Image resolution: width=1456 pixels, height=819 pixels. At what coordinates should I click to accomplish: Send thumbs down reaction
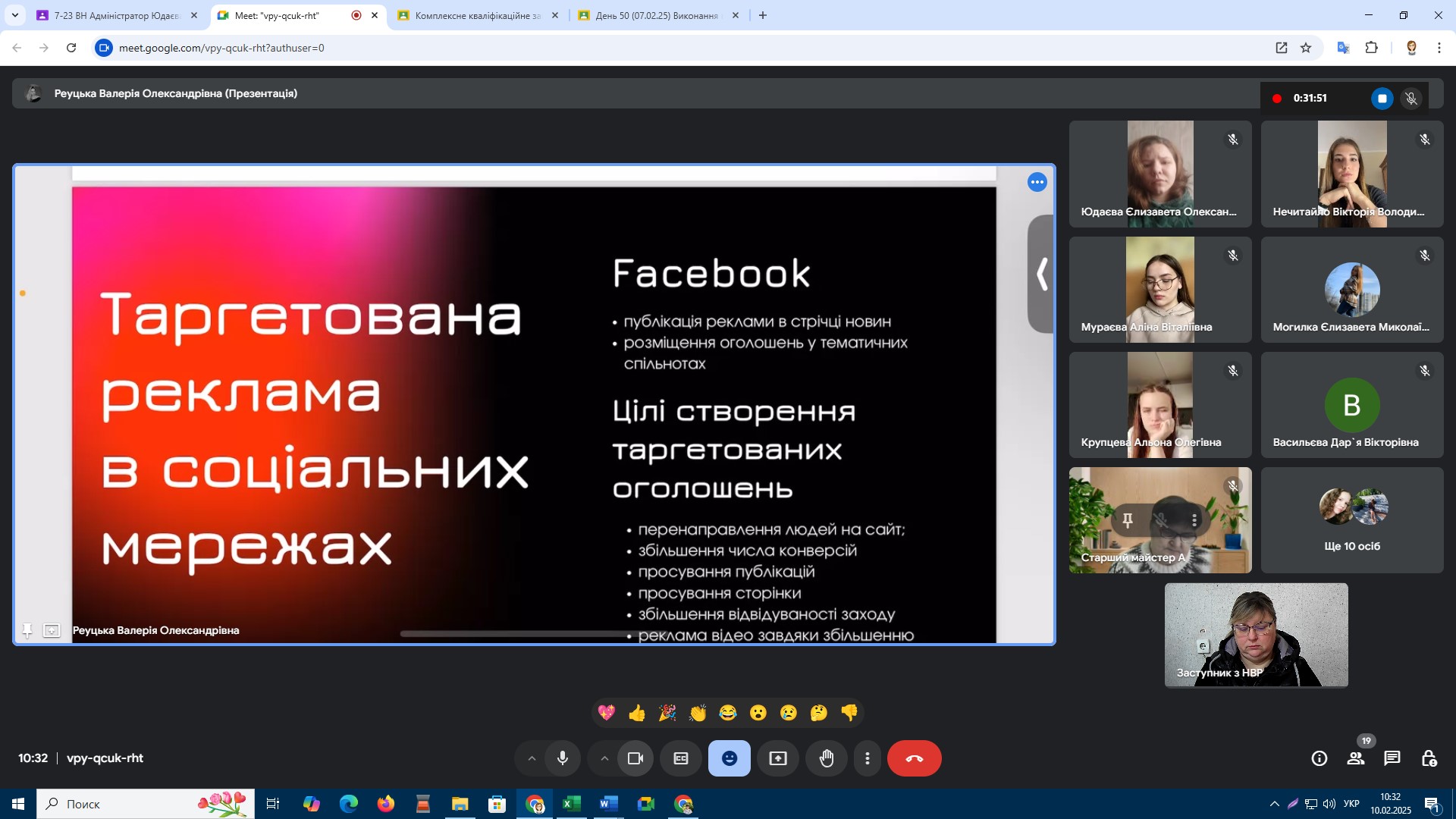(x=849, y=713)
